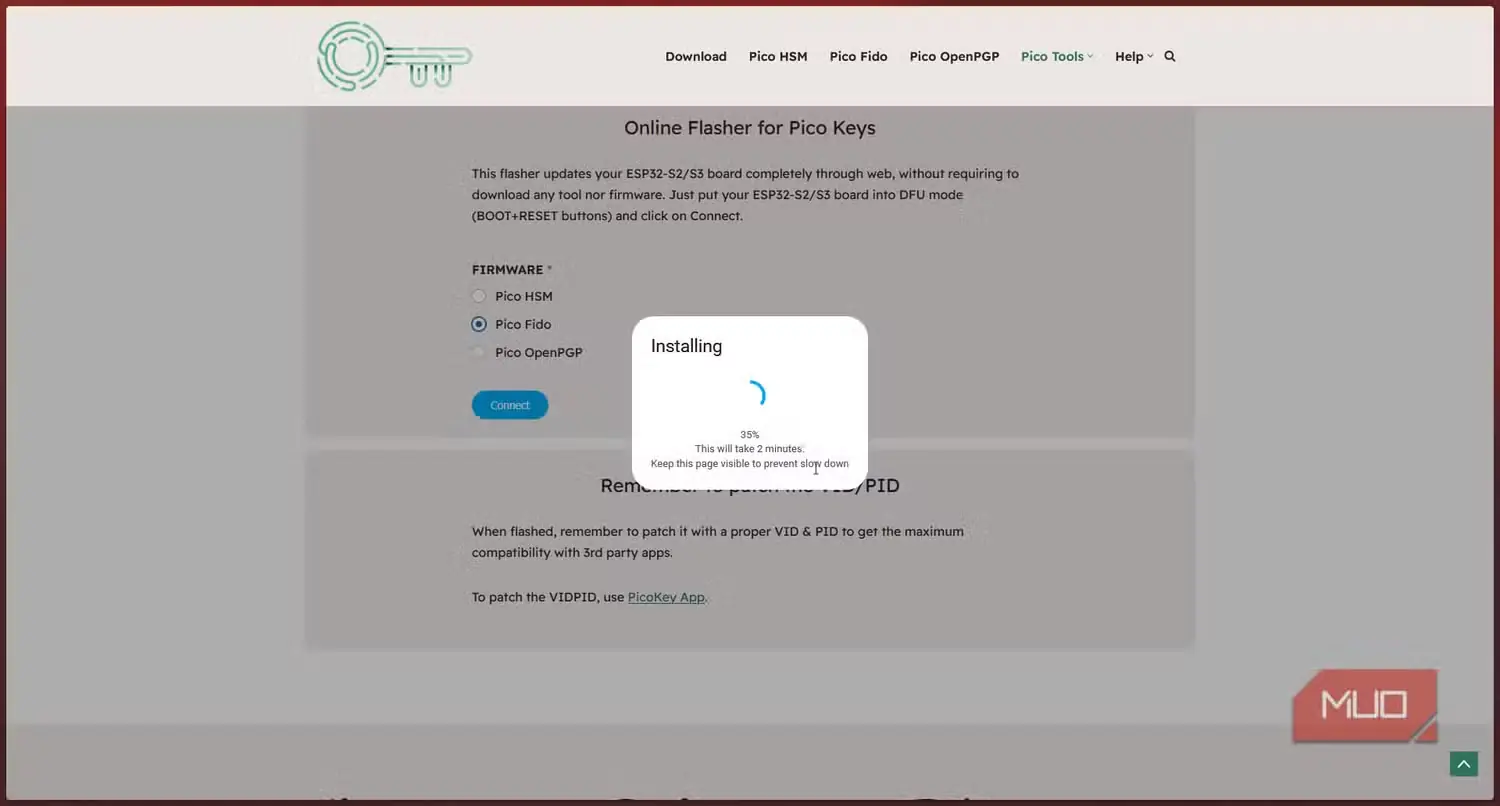
Task: Click the 'Pico HSM' firmware option label
Action: click(524, 296)
